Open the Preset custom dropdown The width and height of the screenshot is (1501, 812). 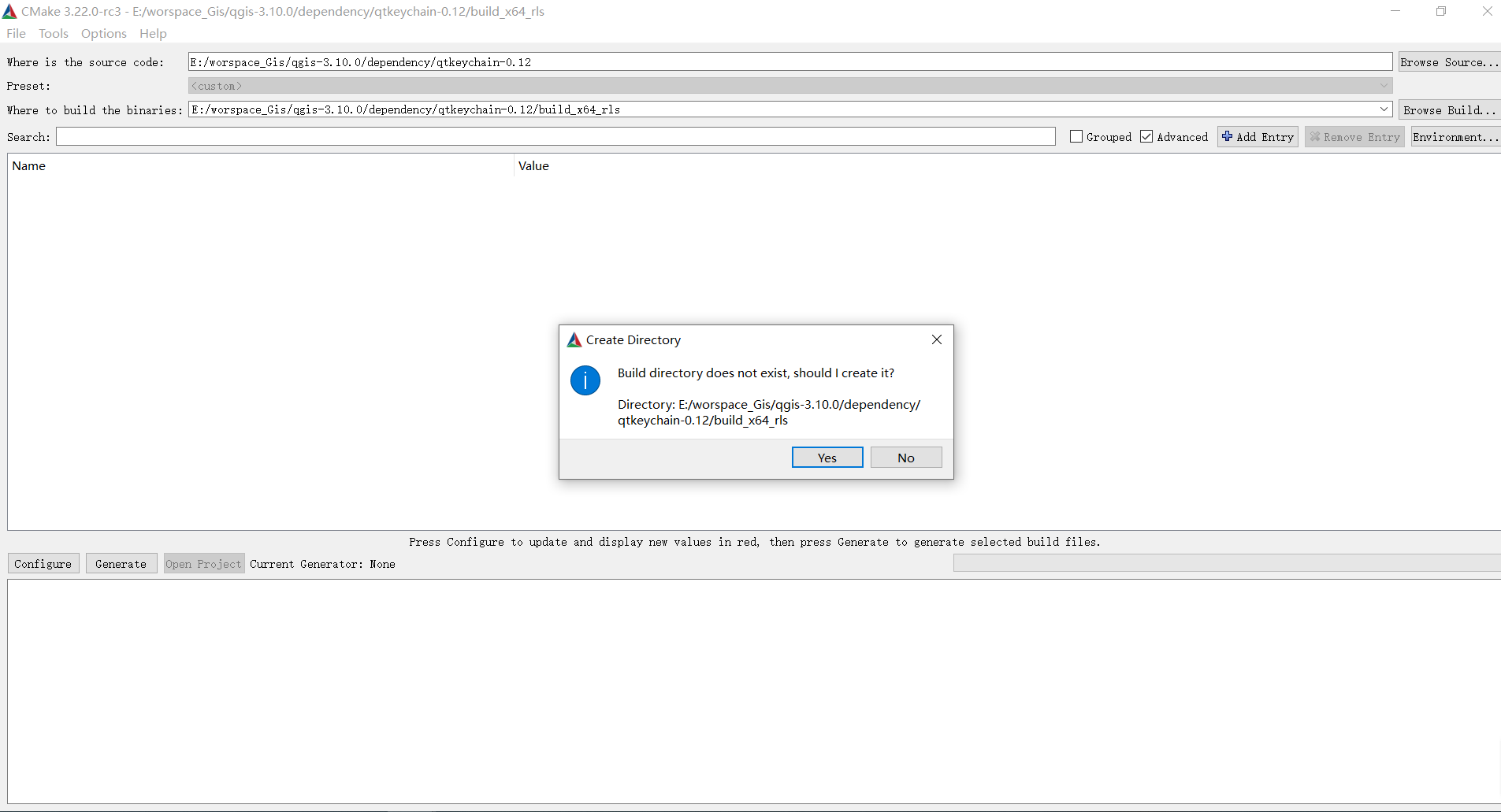coord(790,86)
